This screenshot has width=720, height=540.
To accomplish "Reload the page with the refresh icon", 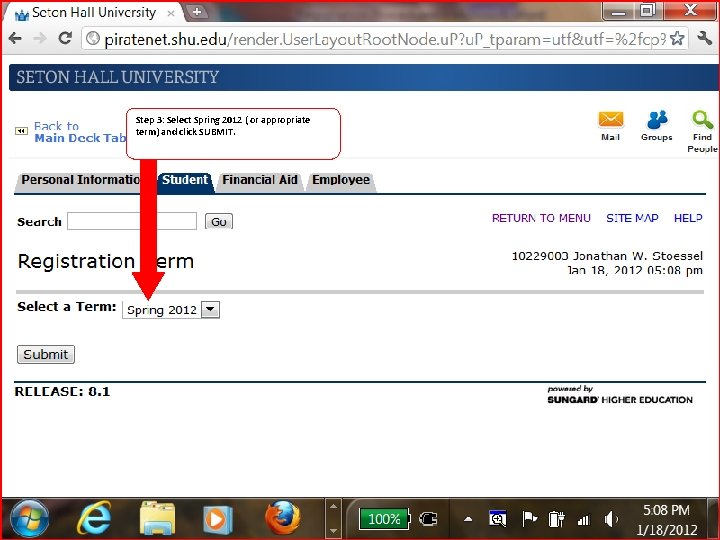I will (x=65, y=38).
